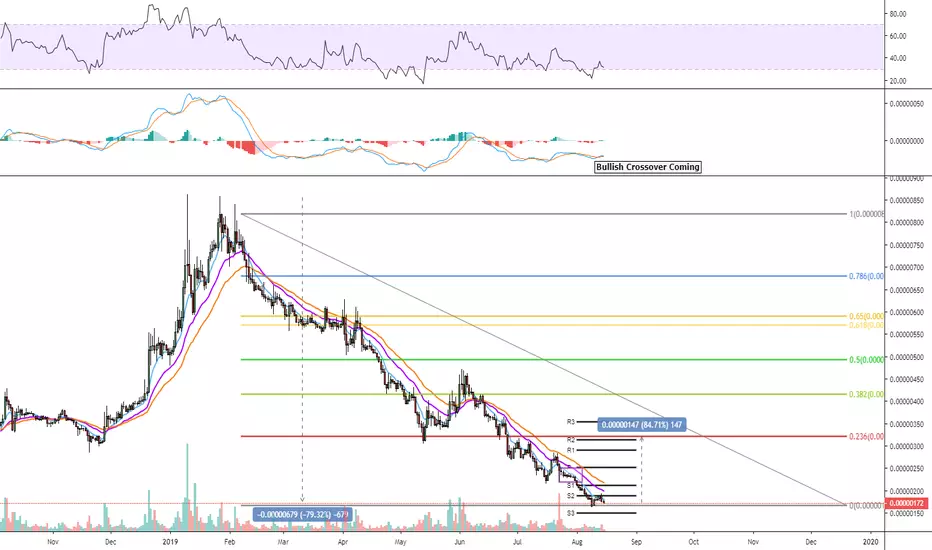Image resolution: width=932 pixels, height=550 pixels.
Task: Select the Fibonacci 0.382 level label
Action: pos(865,394)
